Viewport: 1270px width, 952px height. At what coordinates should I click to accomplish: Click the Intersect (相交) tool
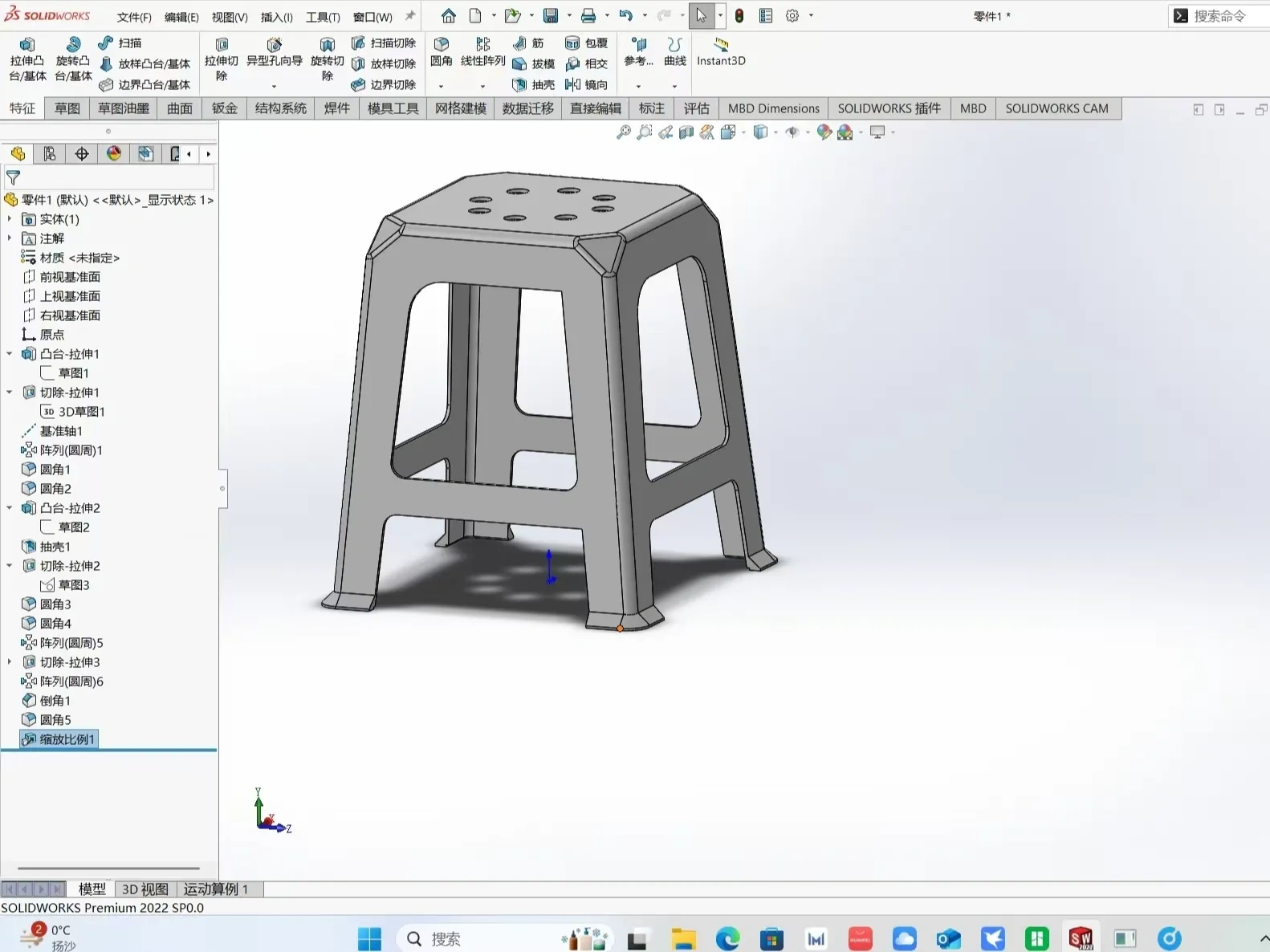click(x=586, y=63)
